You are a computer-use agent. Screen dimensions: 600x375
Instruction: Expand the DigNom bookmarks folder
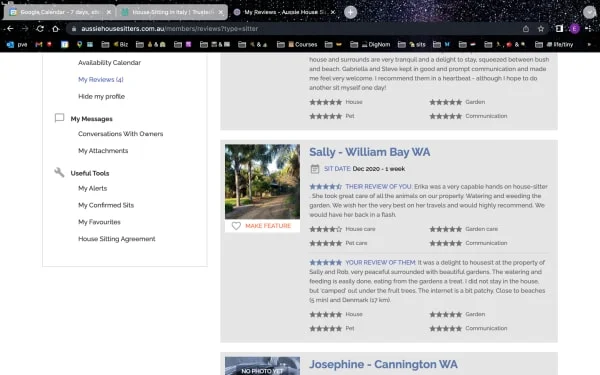tap(370, 44)
